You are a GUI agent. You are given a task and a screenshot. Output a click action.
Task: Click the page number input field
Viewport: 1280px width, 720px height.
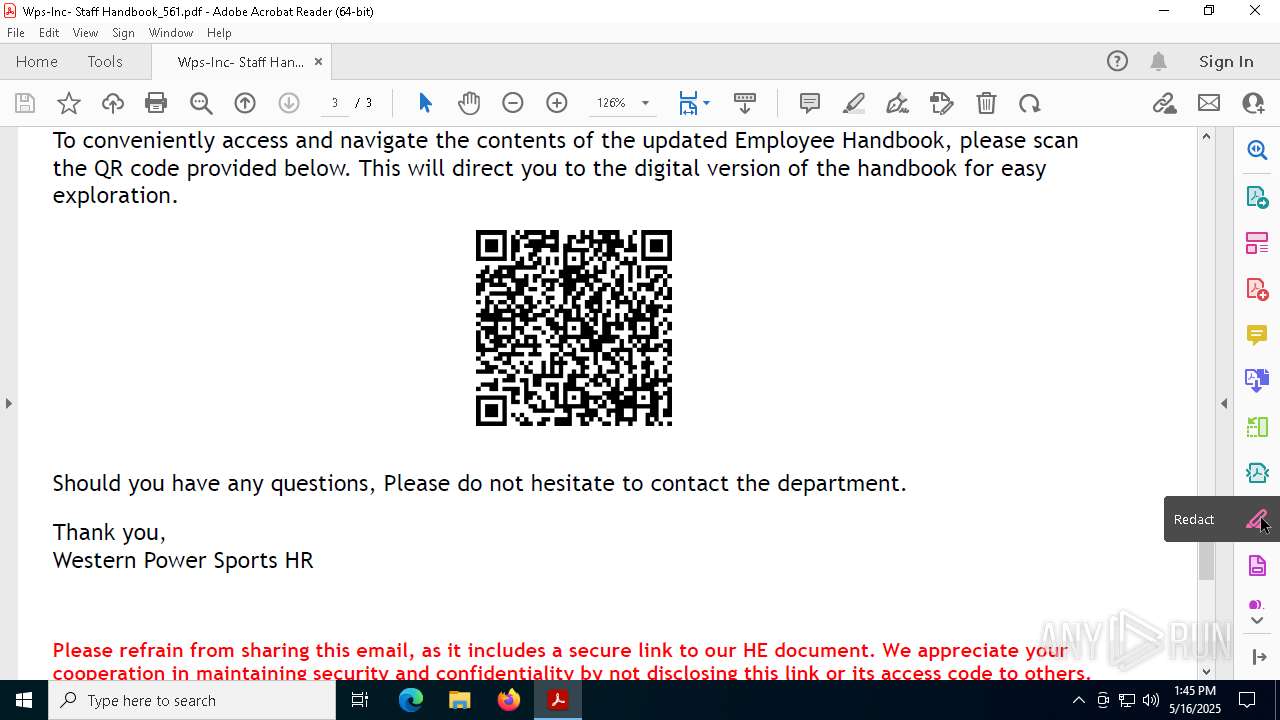click(x=334, y=103)
